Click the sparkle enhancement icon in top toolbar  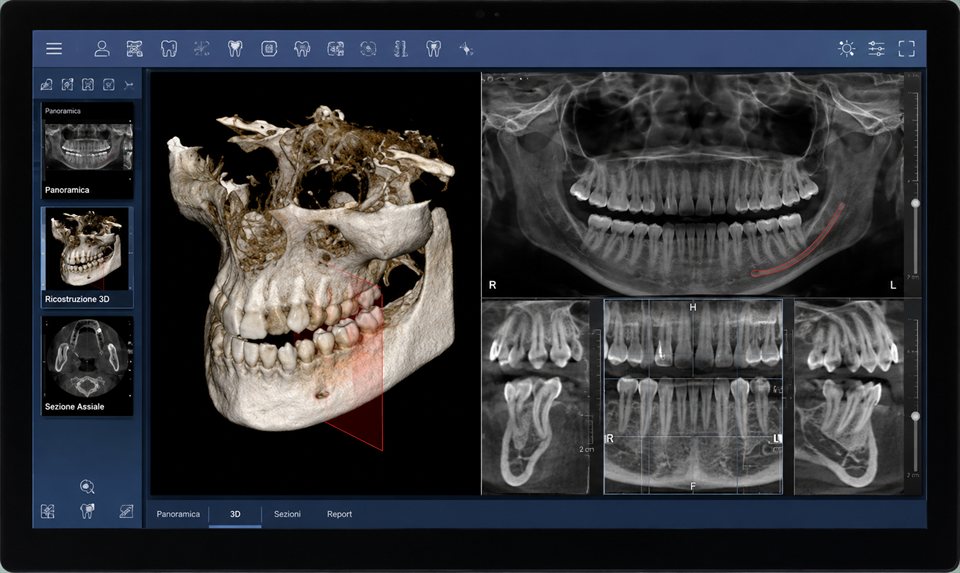pos(467,48)
